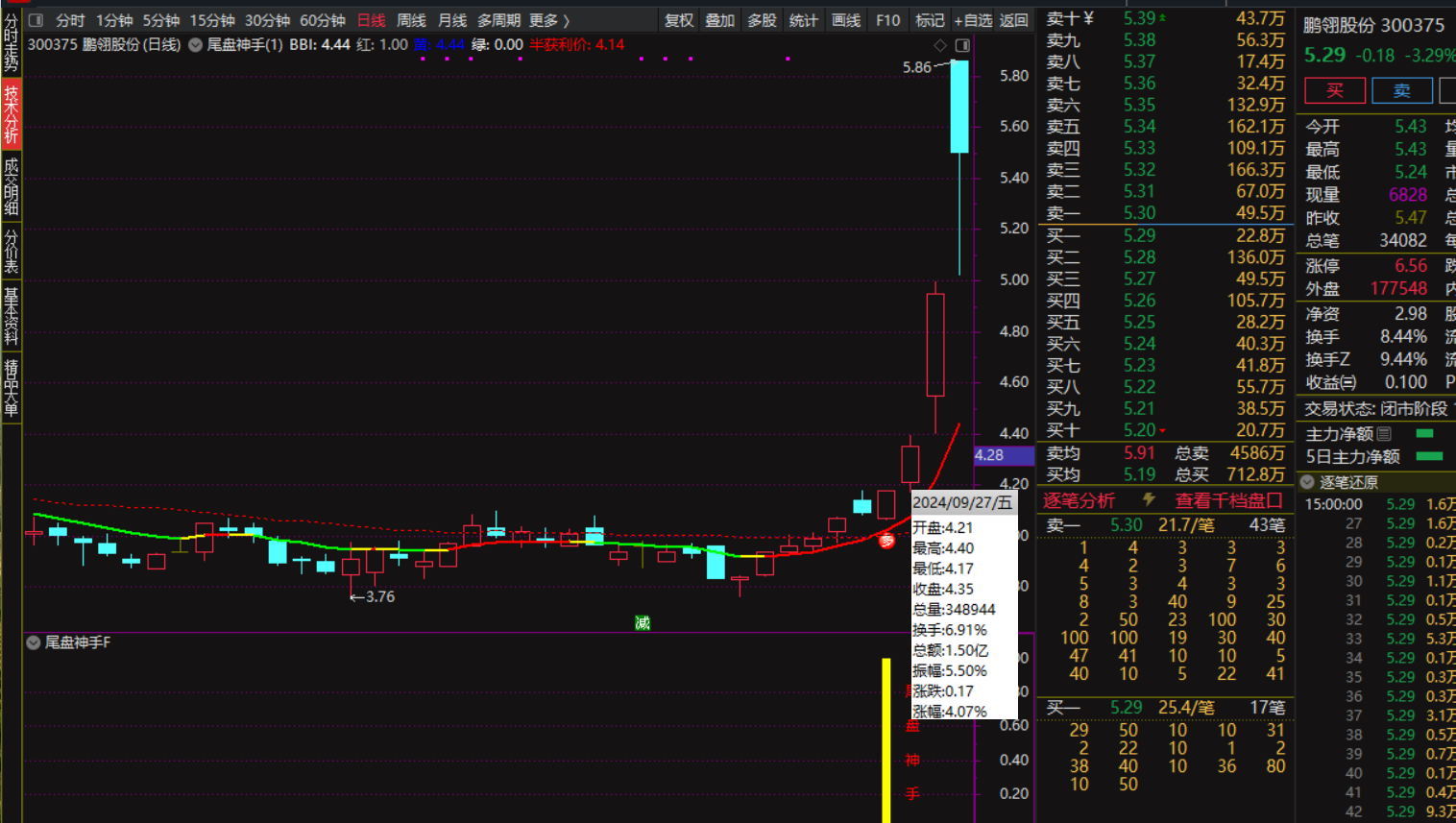
Task: Open the 技术分析 sidebar tab
Action: pos(12,113)
